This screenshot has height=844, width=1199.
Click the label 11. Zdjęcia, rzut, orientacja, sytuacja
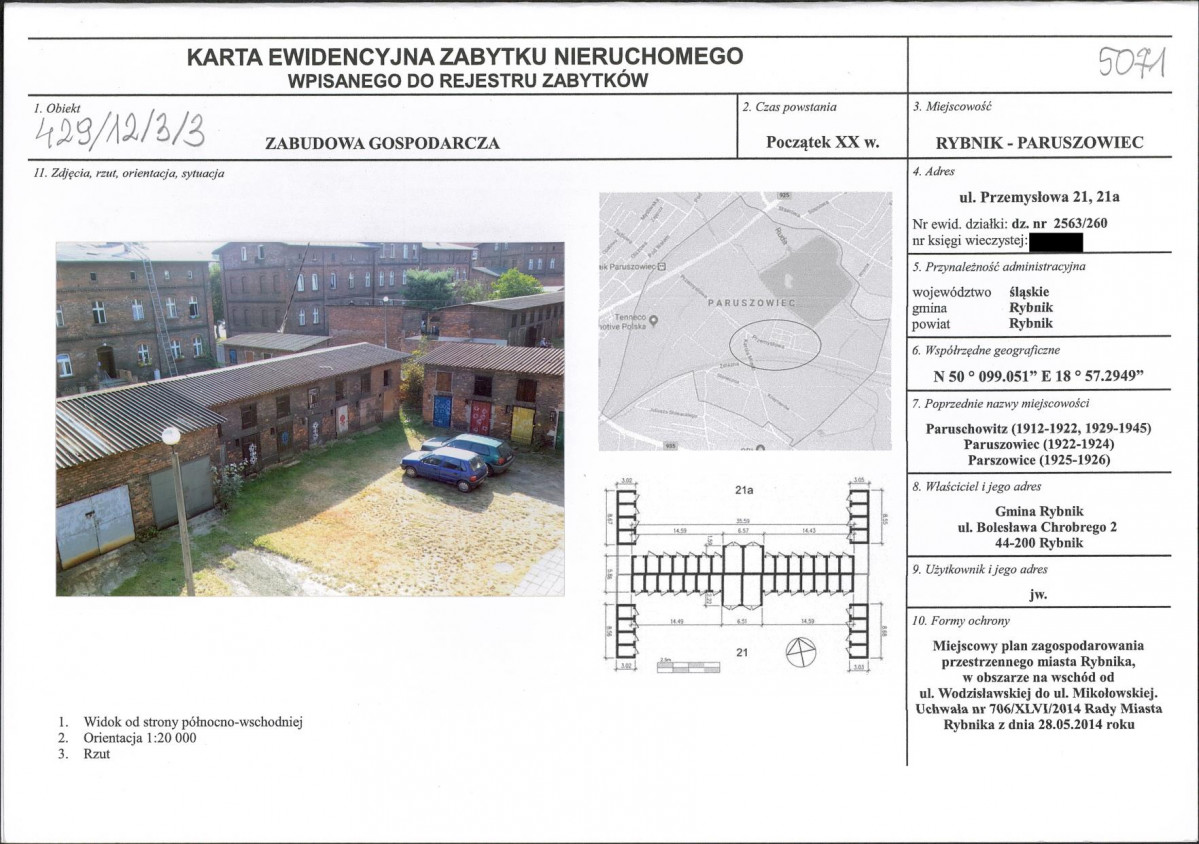pyautogui.click(x=129, y=174)
